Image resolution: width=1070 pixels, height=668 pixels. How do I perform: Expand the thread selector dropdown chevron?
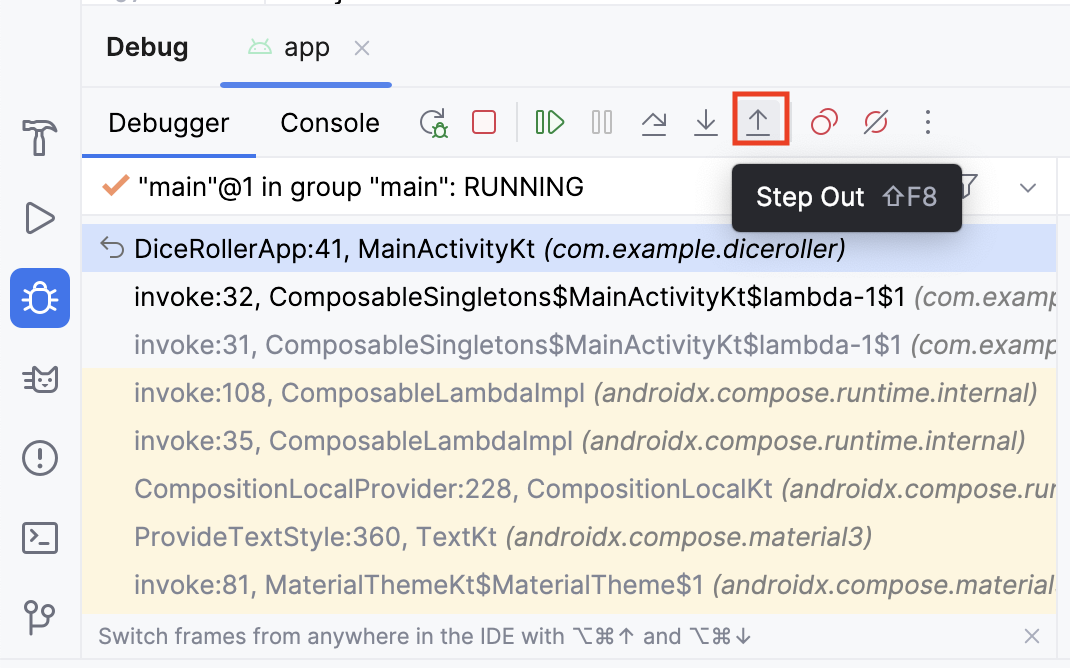1028,188
